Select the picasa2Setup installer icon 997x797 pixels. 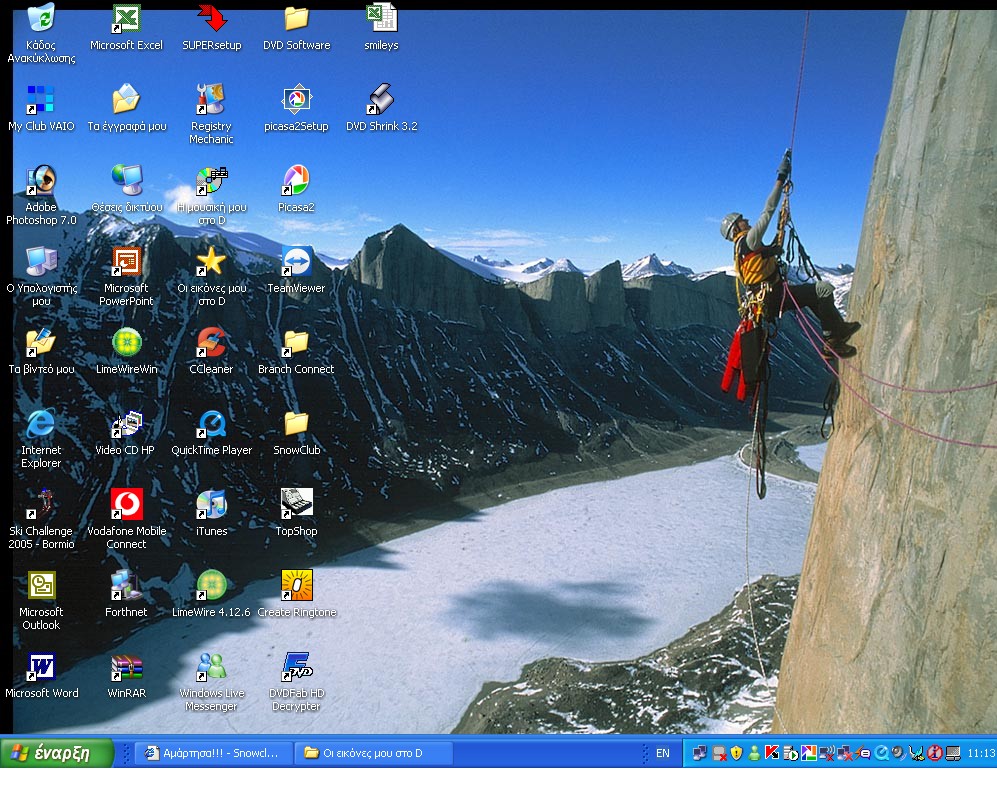(296, 99)
